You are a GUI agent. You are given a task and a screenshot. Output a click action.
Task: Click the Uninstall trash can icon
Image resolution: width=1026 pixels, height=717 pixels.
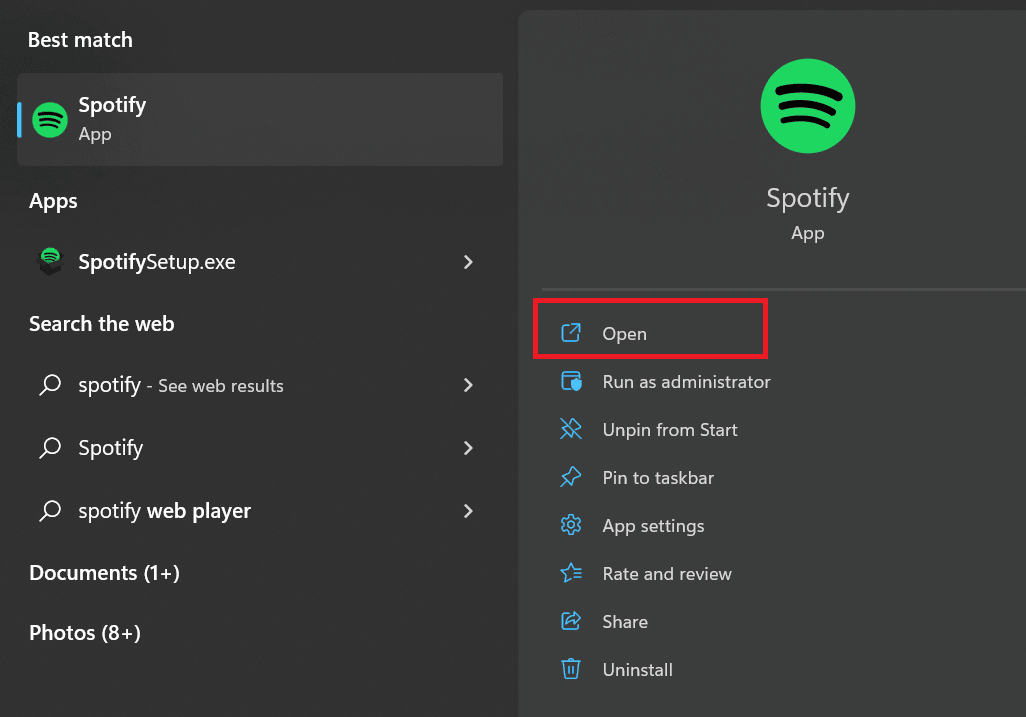(571, 669)
